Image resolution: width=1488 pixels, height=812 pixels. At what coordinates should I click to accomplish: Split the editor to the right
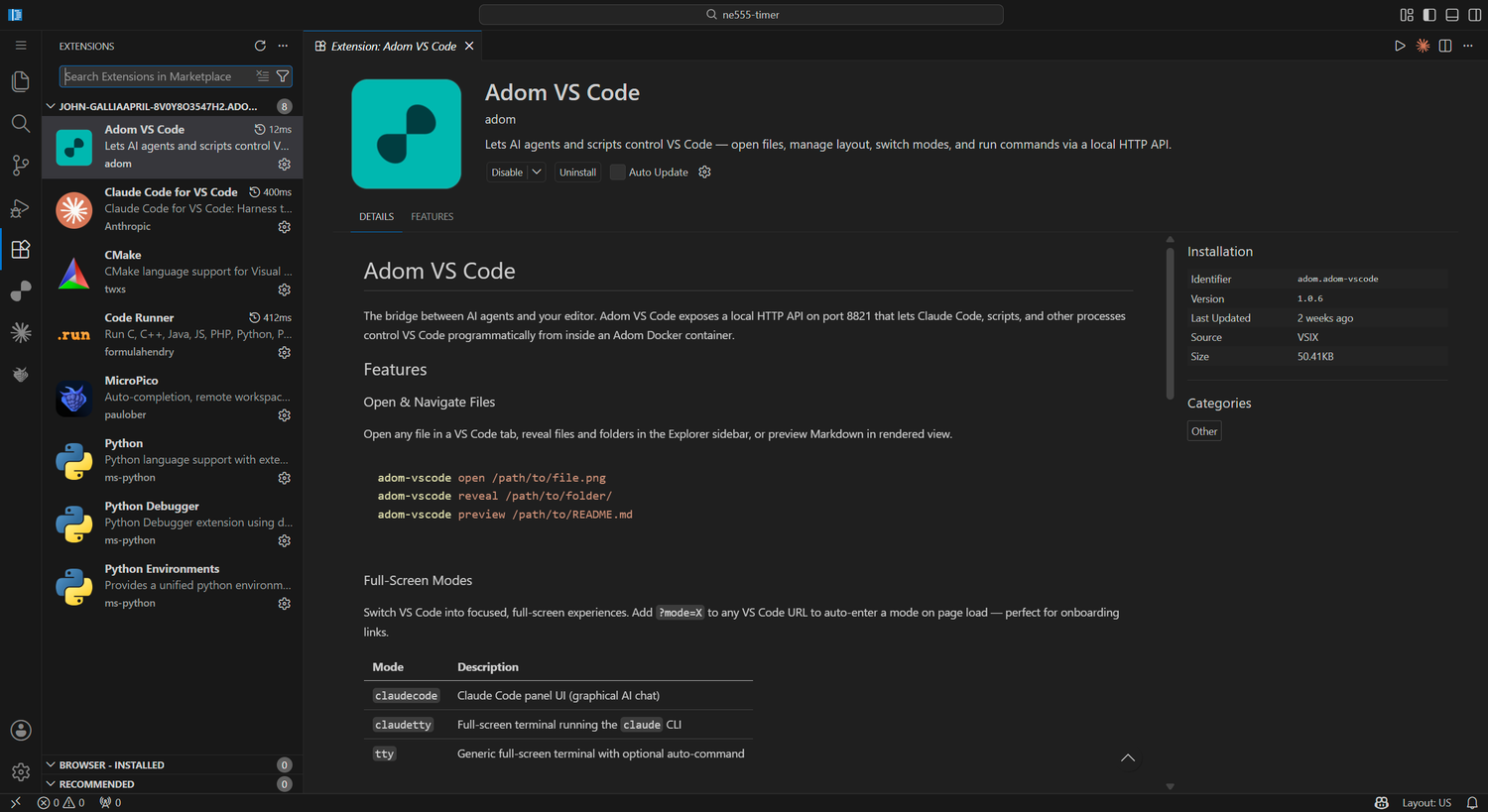coord(1445,46)
